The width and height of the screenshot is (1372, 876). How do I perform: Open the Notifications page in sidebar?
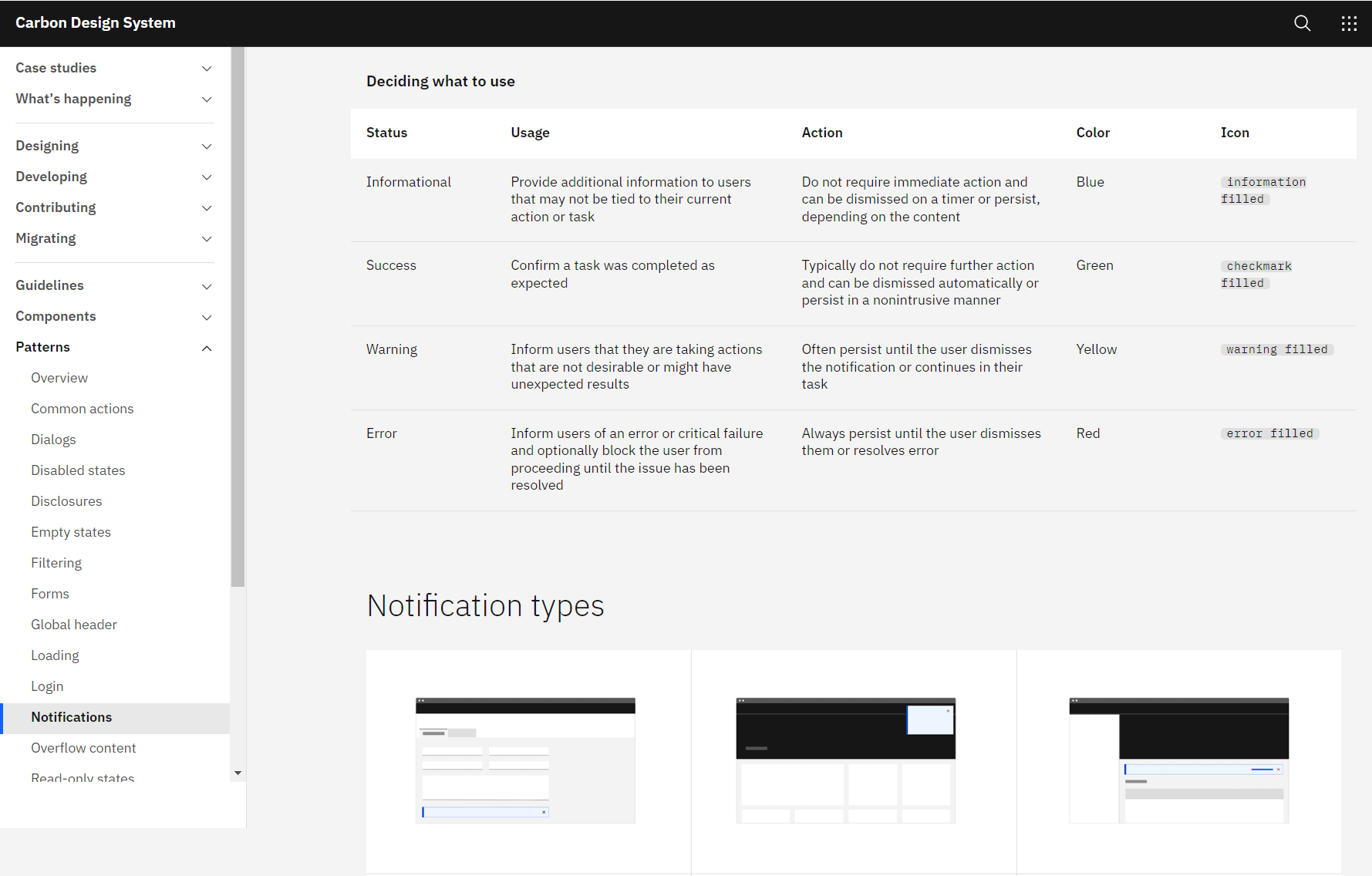tap(71, 716)
